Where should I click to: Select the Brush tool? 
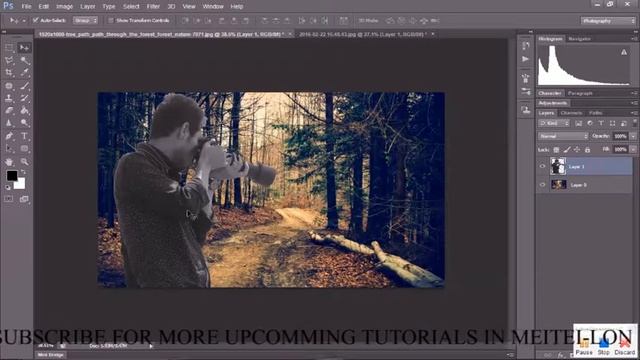24,86
